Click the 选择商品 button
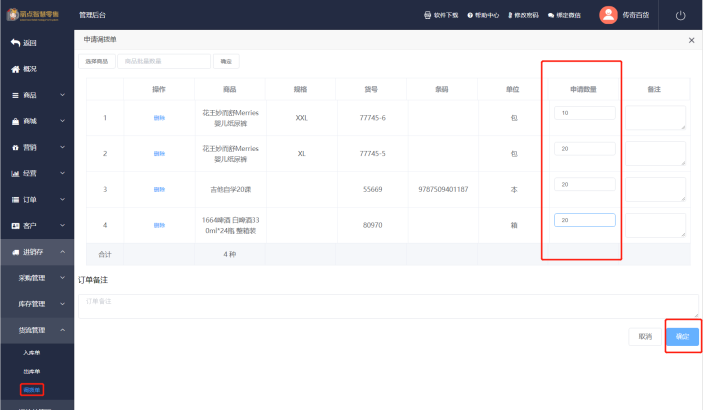The width and height of the screenshot is (703, 410). pos(97,61)
